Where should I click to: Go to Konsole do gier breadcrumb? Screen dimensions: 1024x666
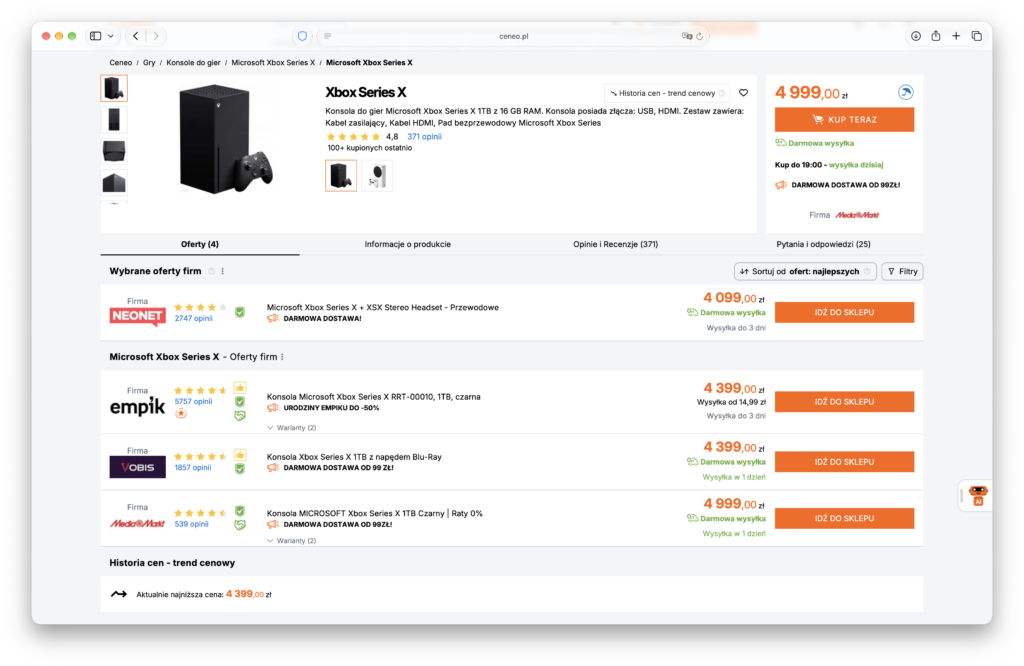[x=193, y=63]
